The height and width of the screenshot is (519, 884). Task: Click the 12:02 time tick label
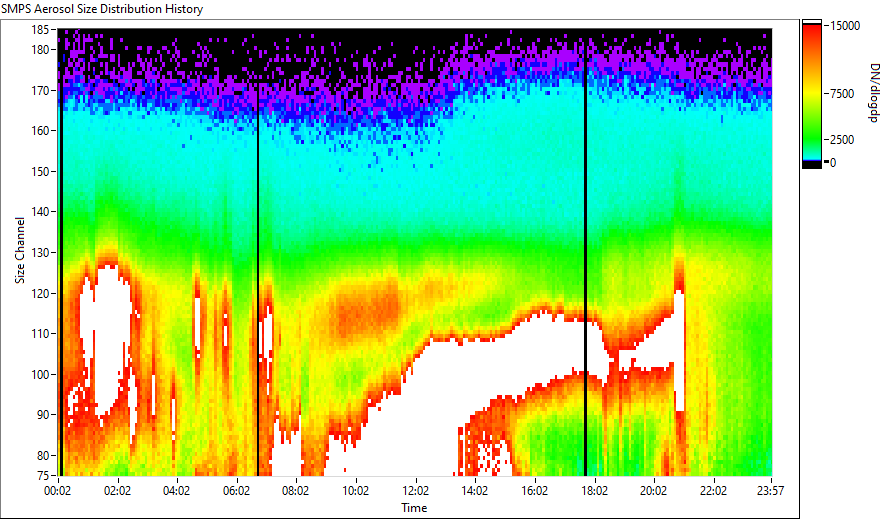[x=415, y=491]
